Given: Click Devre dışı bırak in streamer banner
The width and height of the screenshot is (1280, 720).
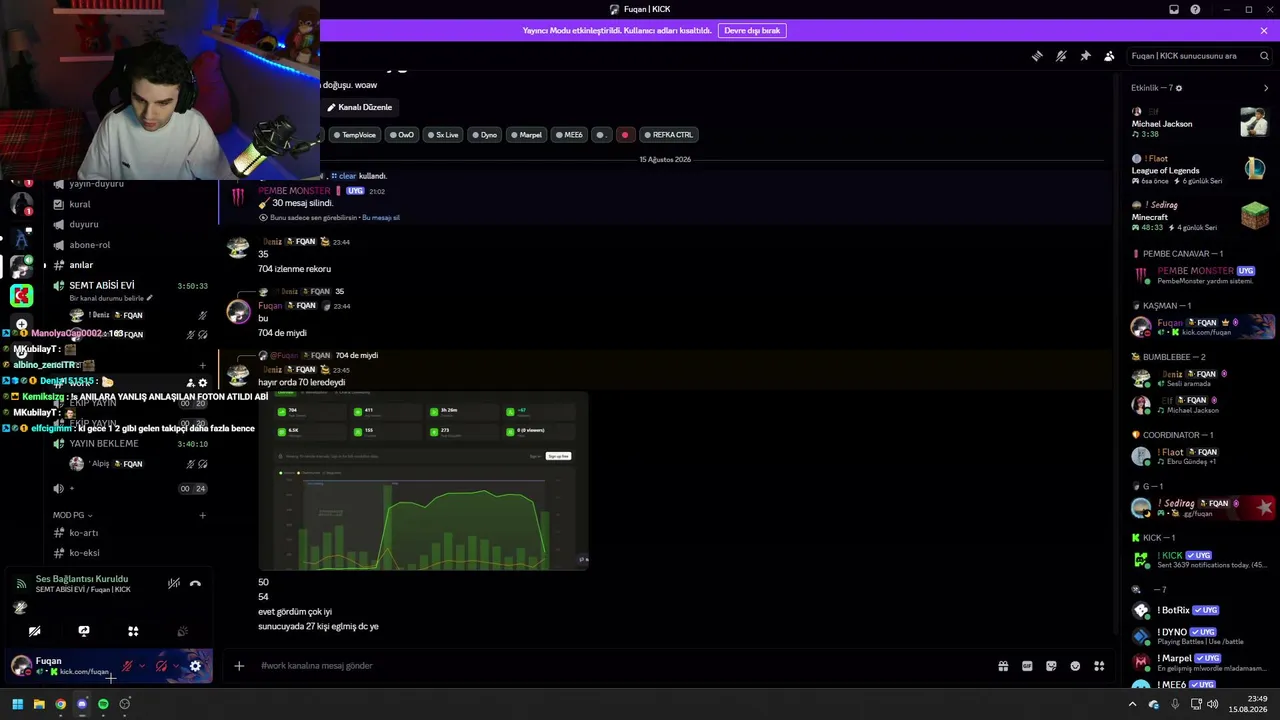Looking at the screenshot, I should pos(752,31).
